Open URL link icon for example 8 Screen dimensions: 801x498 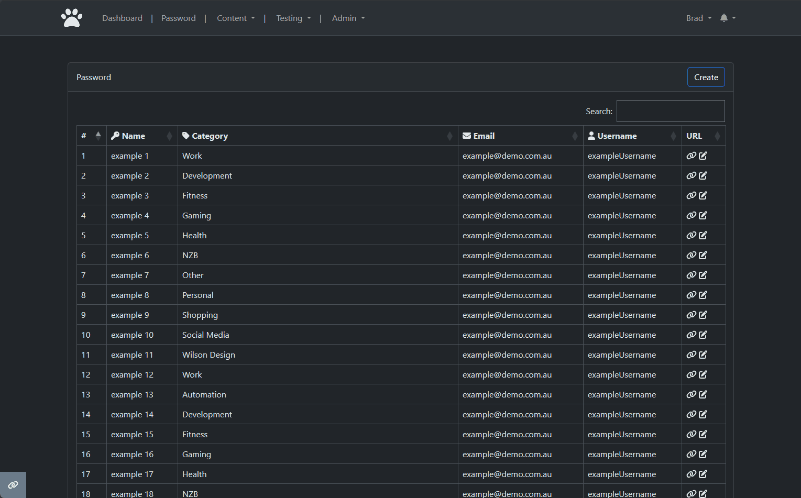691,295
